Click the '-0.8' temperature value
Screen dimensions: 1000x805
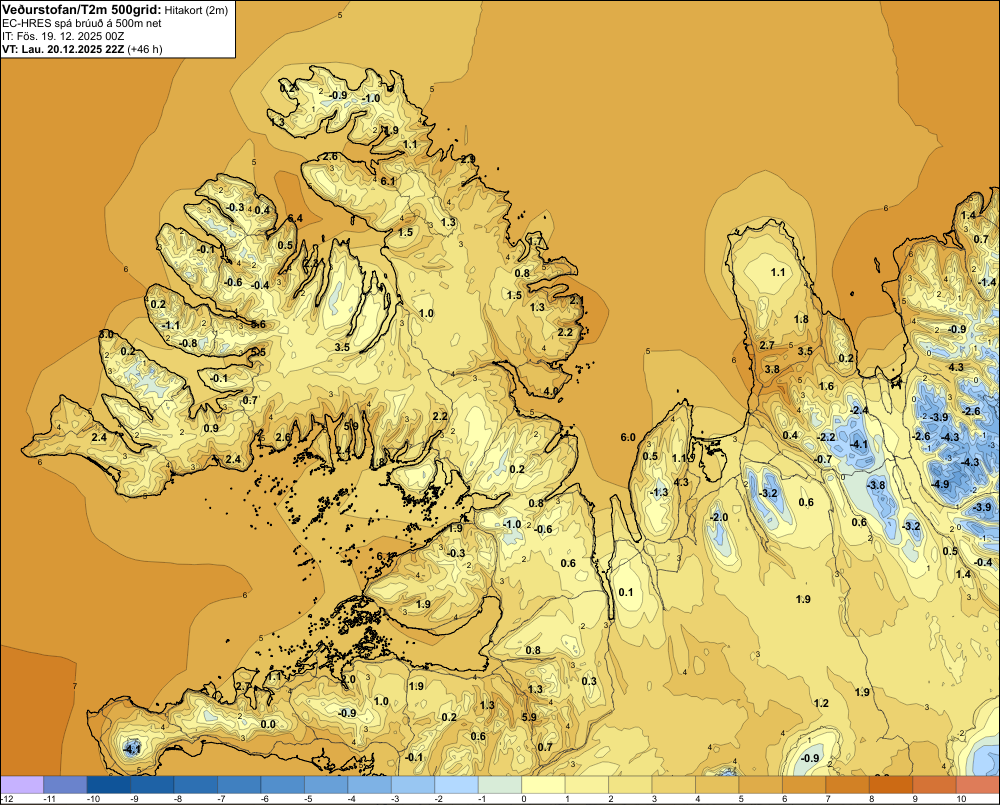coord(188,343)
